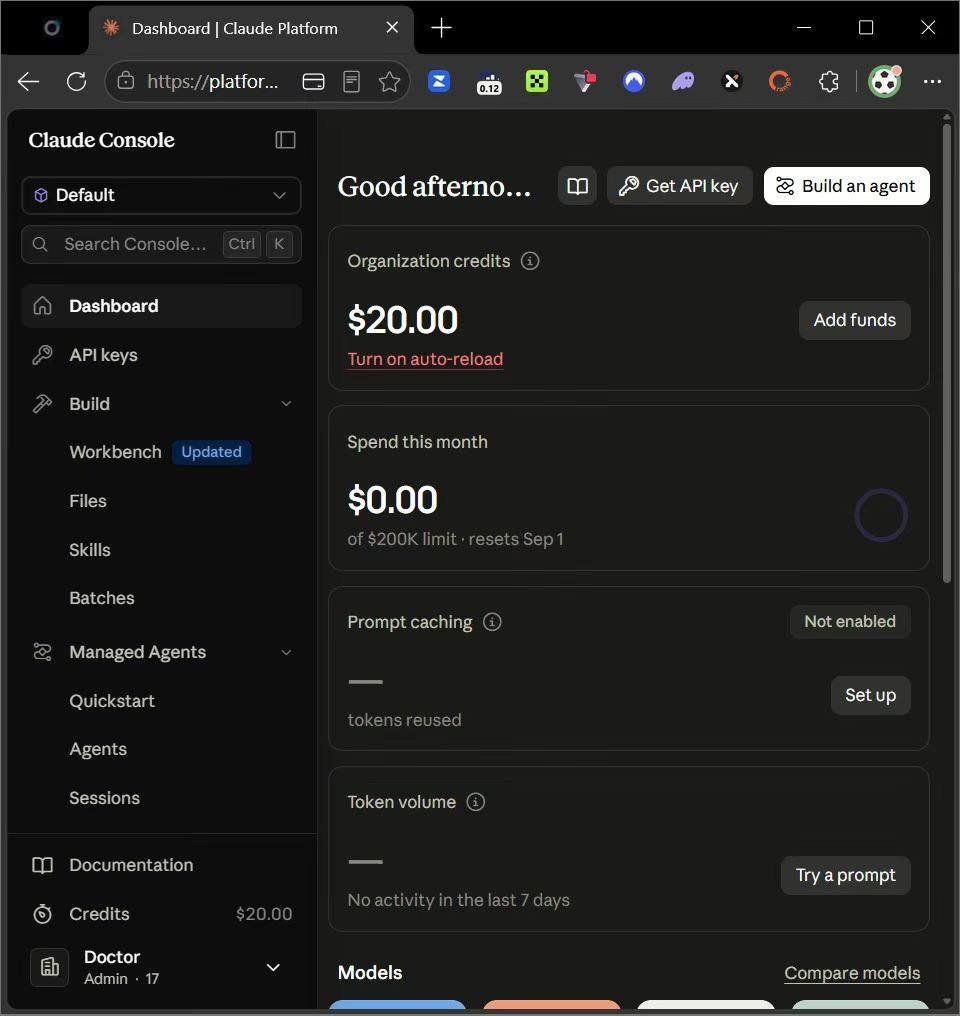Click the site info lock icon in address bar

pos(126,81)
